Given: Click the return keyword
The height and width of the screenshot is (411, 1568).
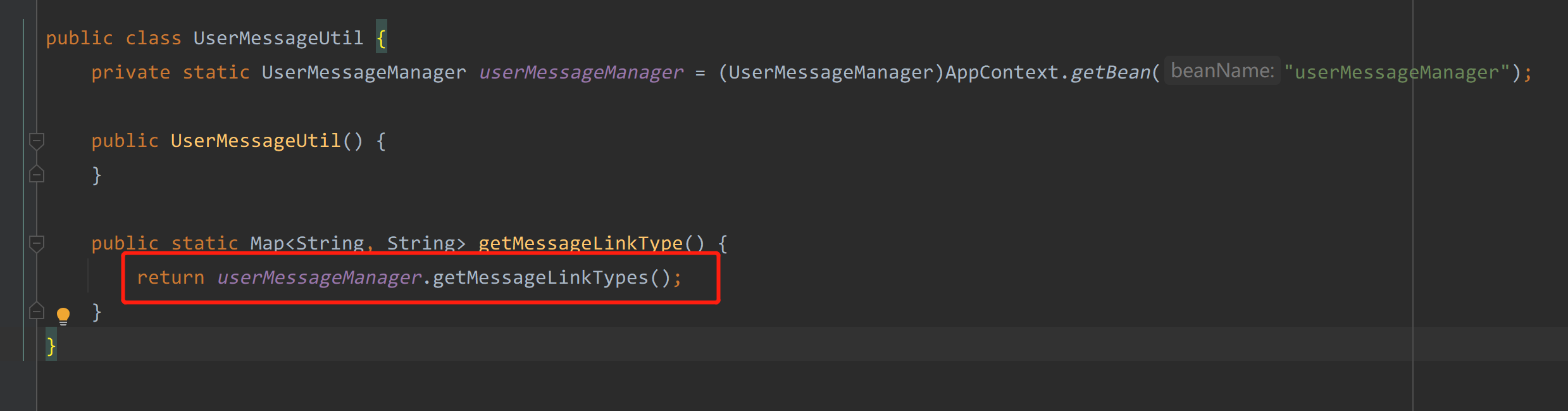Looking at the screenshot, I should pyautogui.click(x=170, y=277).
